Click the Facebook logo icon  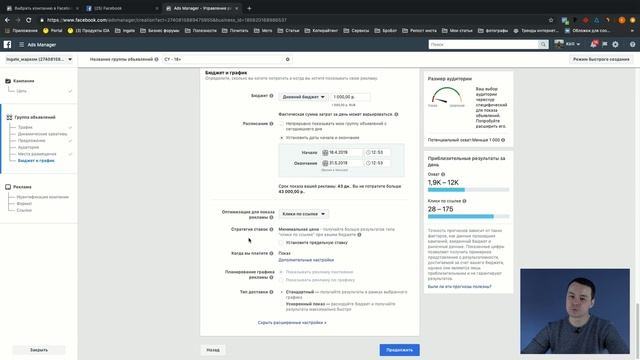coord(7,44)
